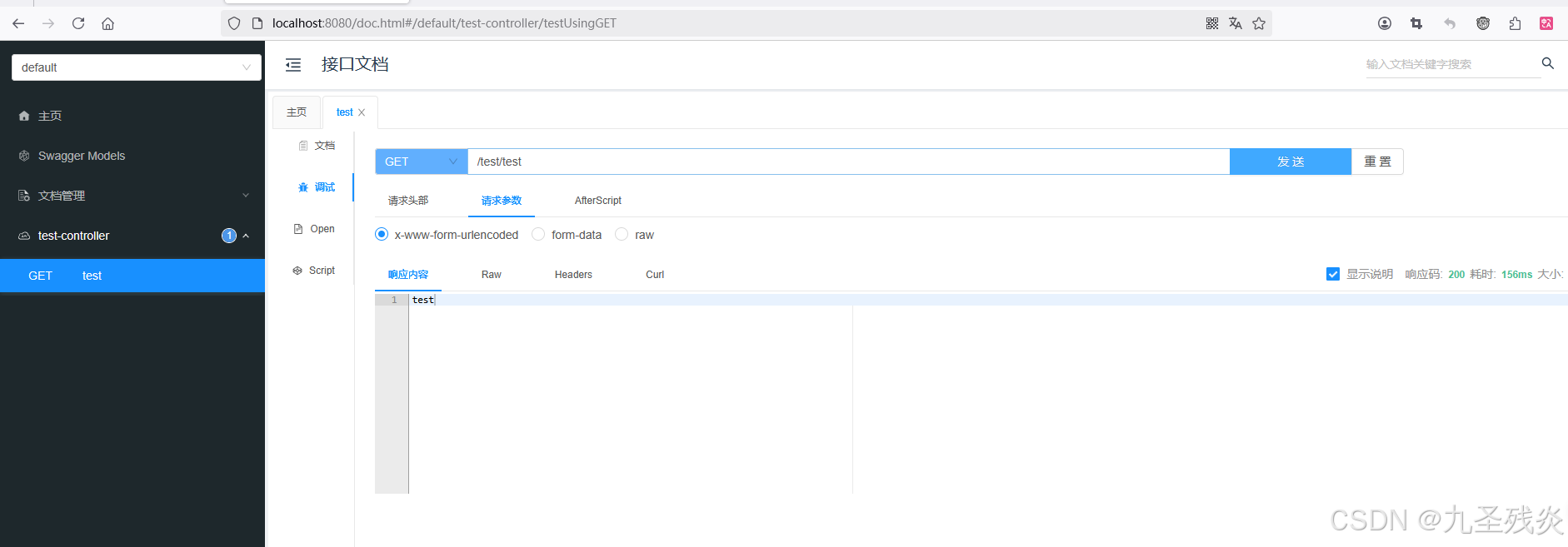Click the shield tracking protection icon
The height and width of the screenshot is (547, 1568).
(234, 23)
